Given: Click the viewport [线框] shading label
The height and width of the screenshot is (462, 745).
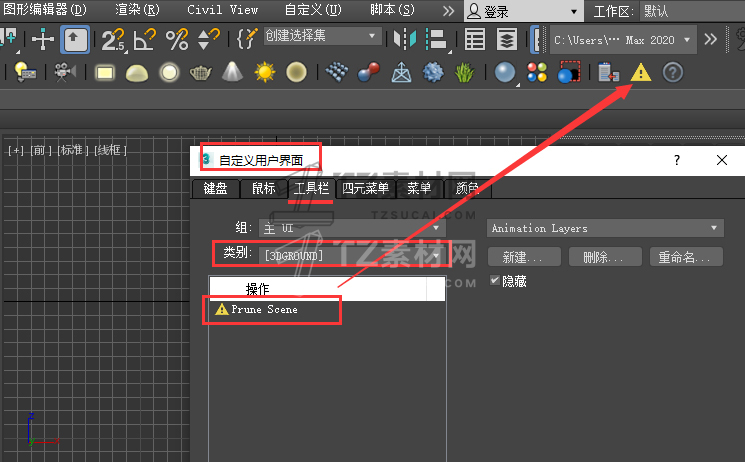Looking at the screenshot, I should click(110, 150).
